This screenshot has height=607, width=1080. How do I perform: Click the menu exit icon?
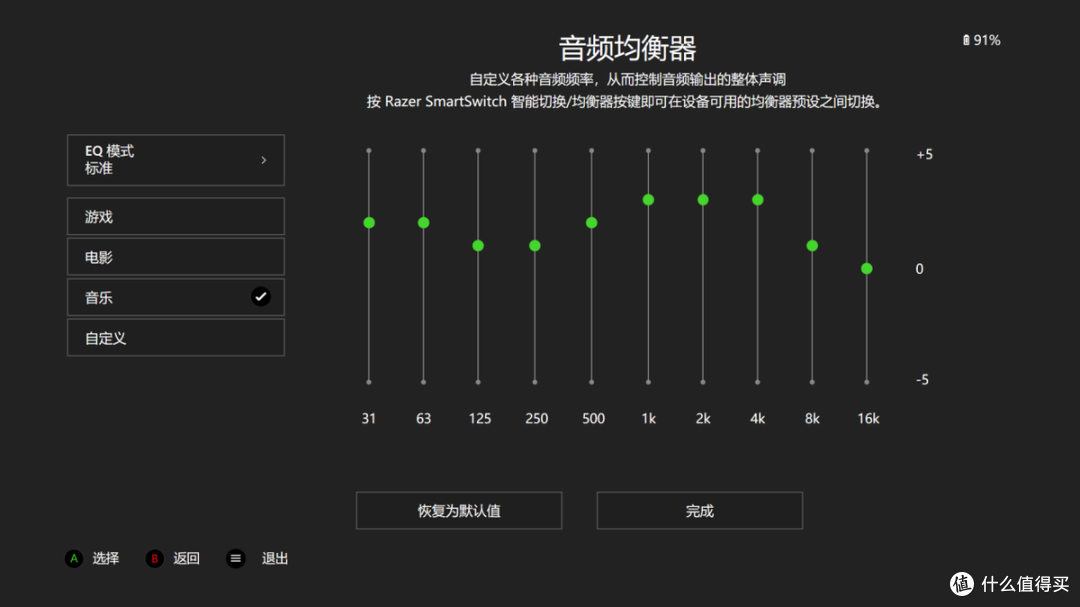click(x=236, y=559)
